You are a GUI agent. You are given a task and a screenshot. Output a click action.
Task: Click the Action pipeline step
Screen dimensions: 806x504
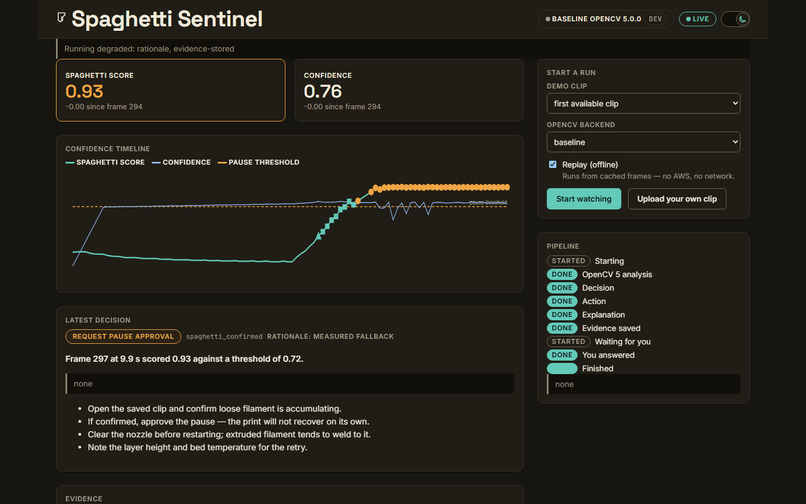tap(594, 301)
